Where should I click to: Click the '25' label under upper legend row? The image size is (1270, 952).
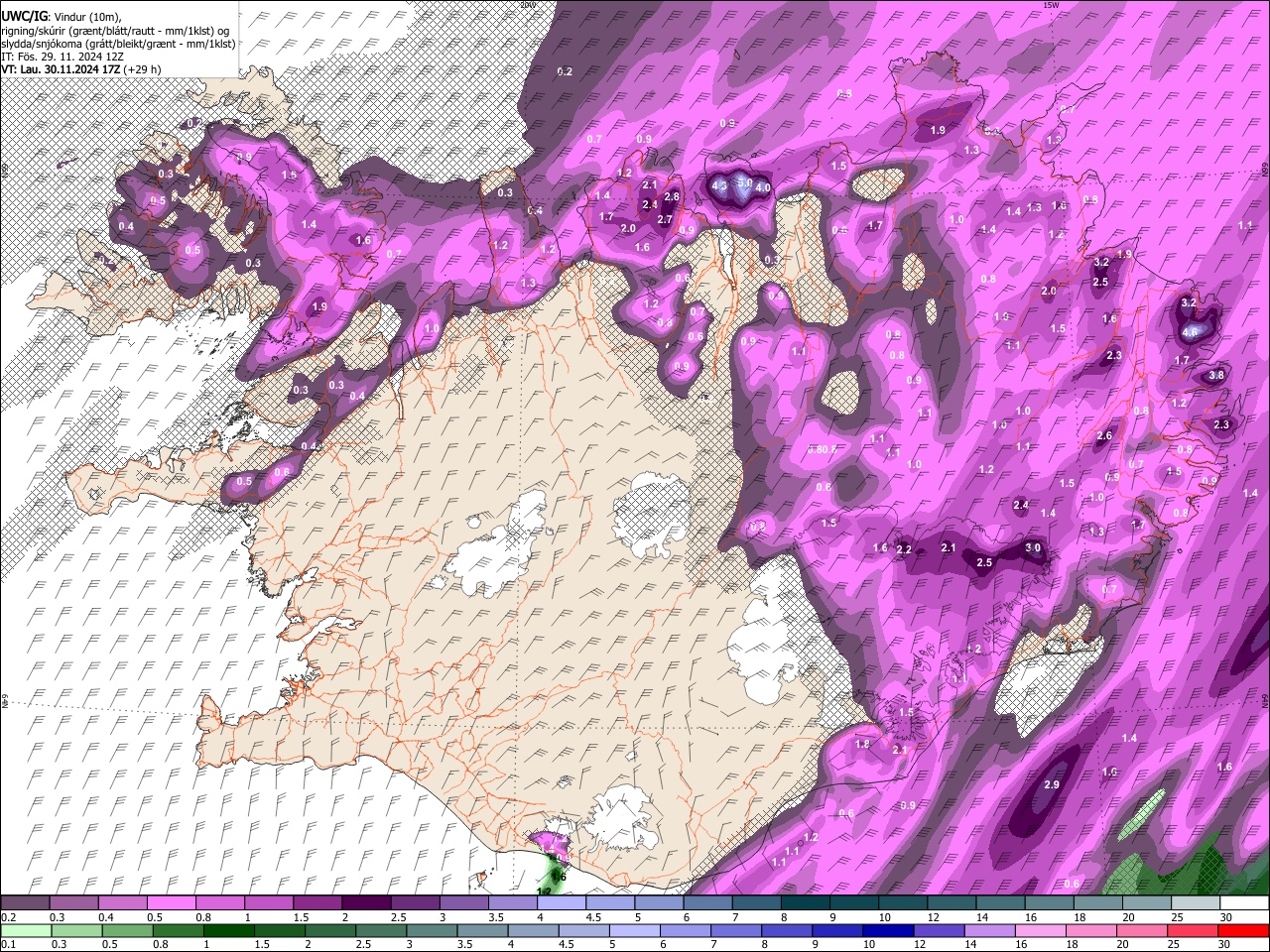[1178, 917]
